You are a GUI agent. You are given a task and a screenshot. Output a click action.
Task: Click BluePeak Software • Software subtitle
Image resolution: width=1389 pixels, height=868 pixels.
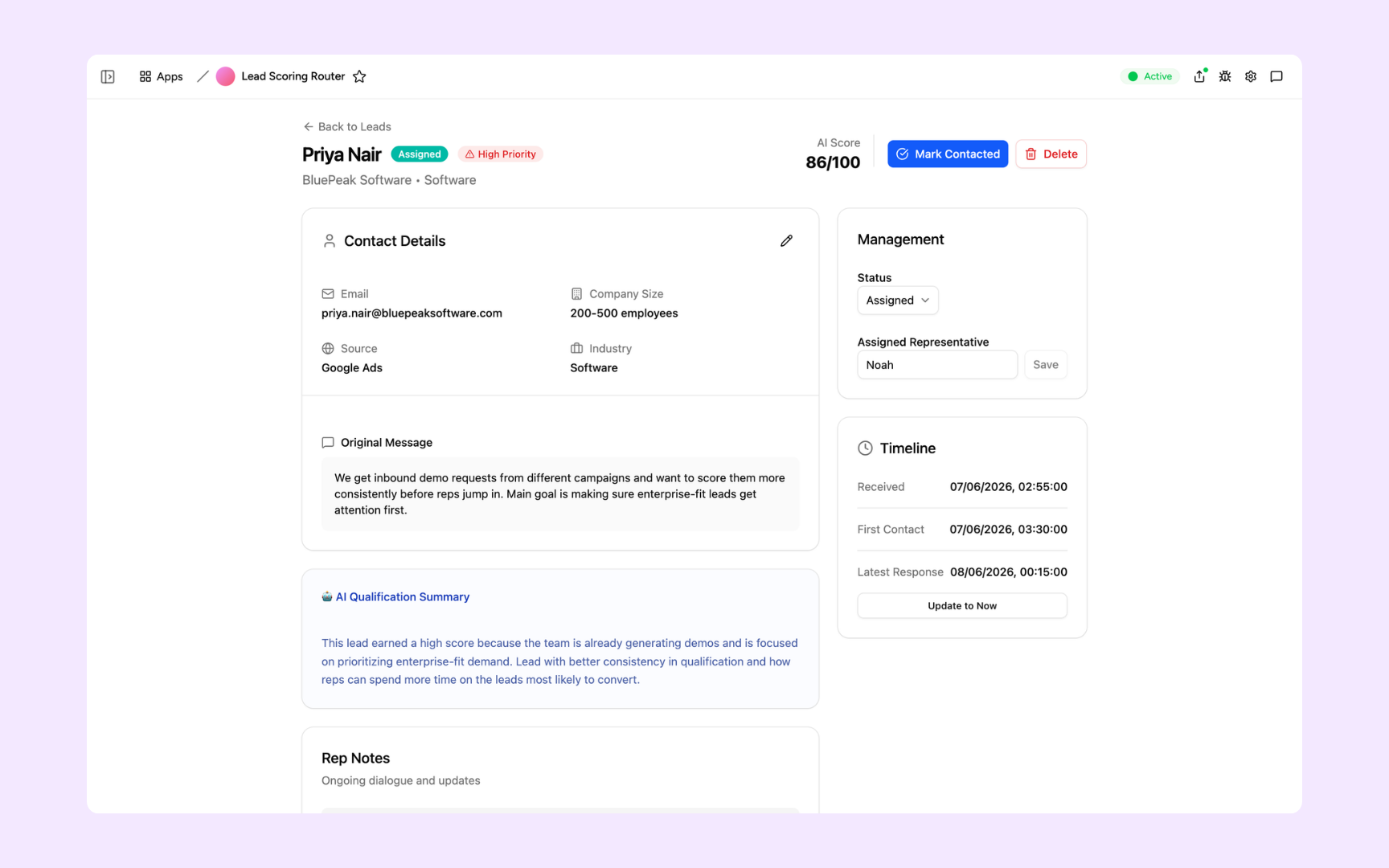tap(389, 180)
